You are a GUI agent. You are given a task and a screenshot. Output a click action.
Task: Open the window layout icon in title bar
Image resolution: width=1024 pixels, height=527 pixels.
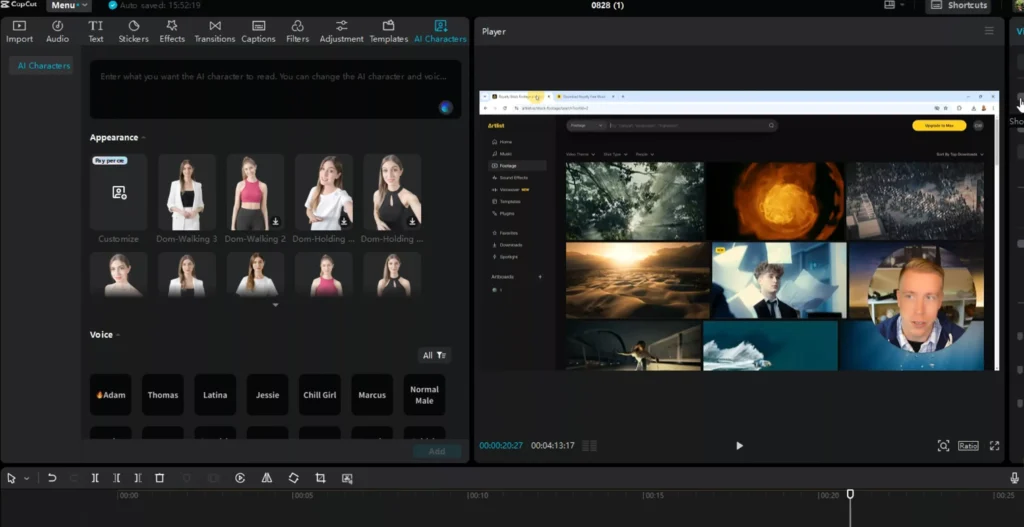click(889, 5)
